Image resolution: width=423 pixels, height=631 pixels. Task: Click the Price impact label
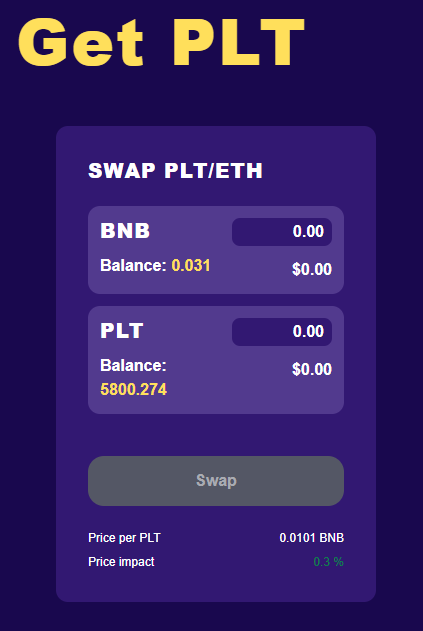[121, 562]
